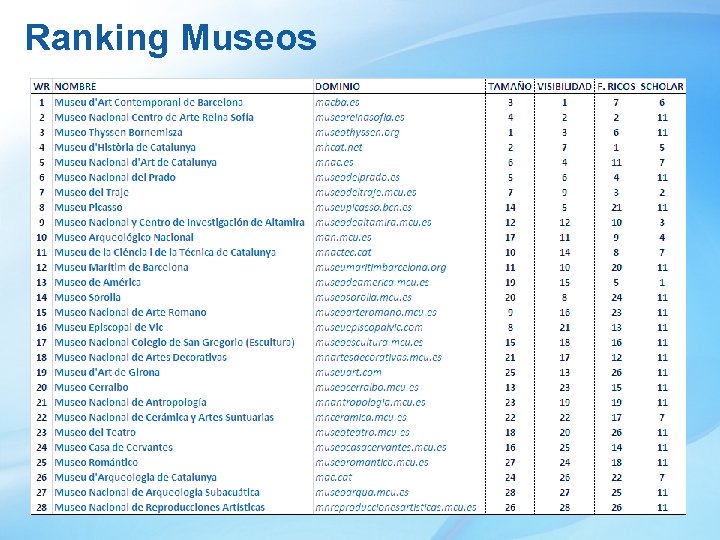The width and height of the screenshot is (720, 540).
Task: Click the museodelprado.es domain
Action: (x=357, y=178)
